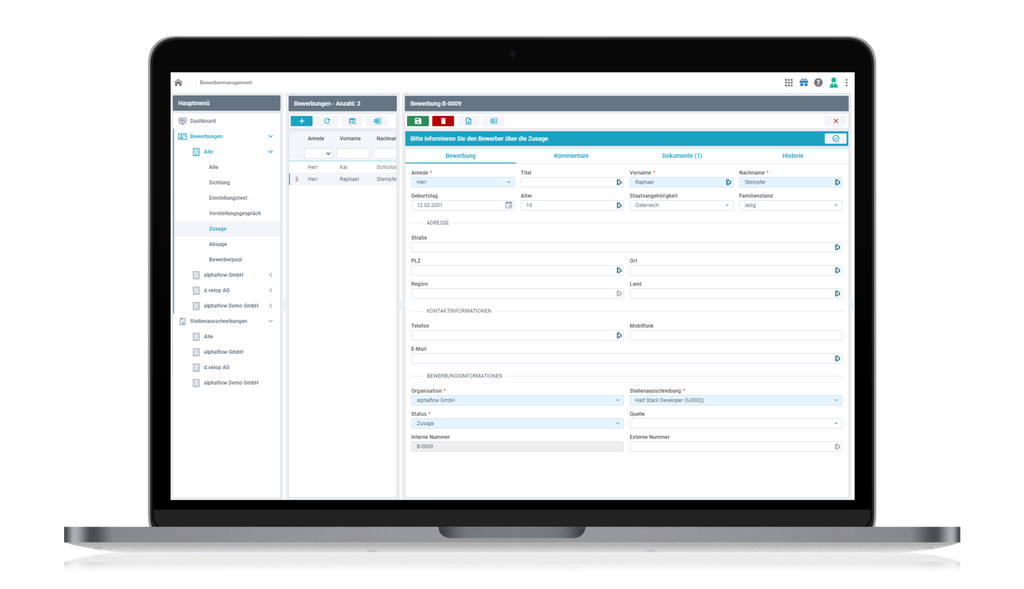Click the Vorname filter input in list
Screen dimensions: 1024x589
click(353, 153)
